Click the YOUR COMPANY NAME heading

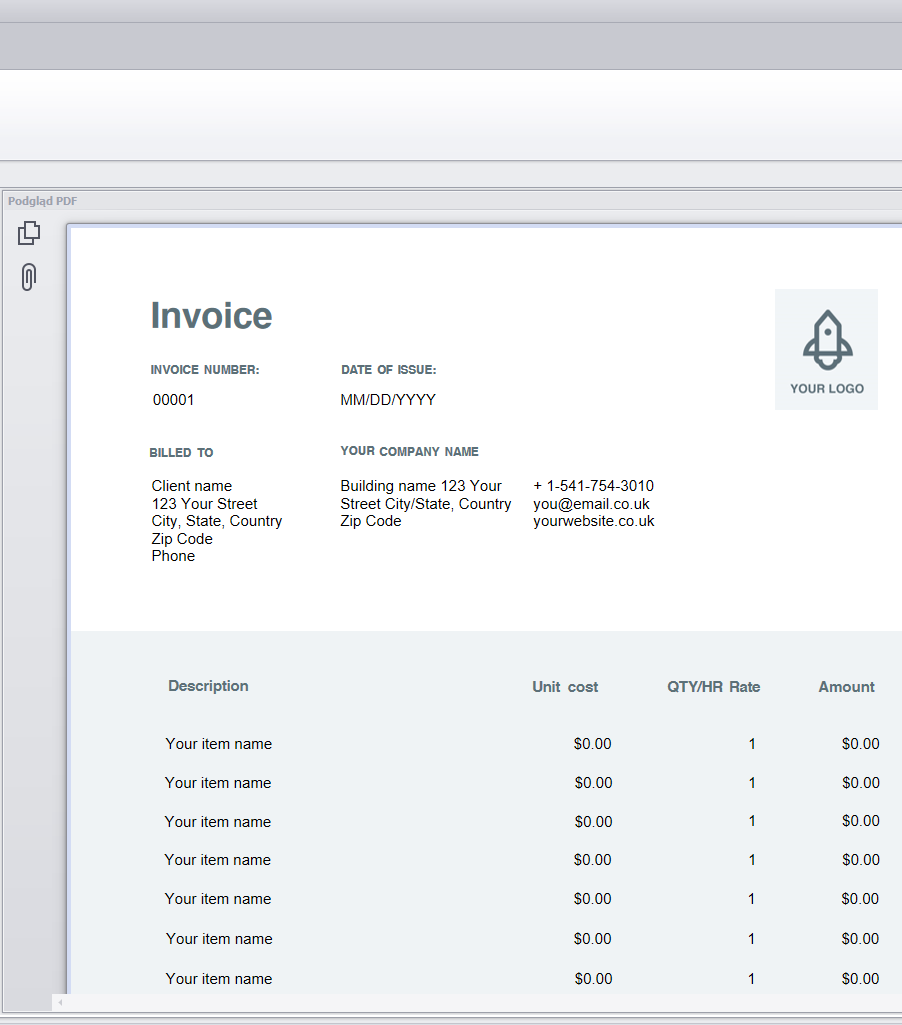pyautogui.click(x=409, y=452)
